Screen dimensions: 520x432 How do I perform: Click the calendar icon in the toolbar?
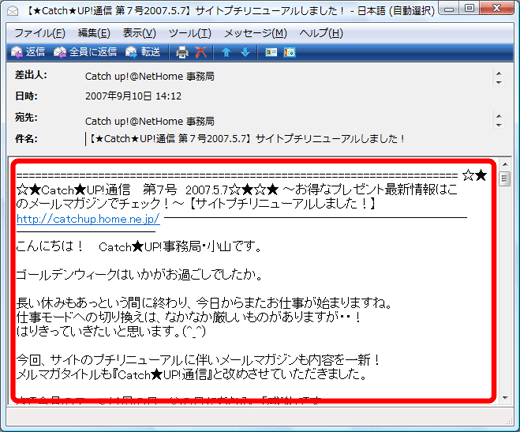(x=289, y=52)
